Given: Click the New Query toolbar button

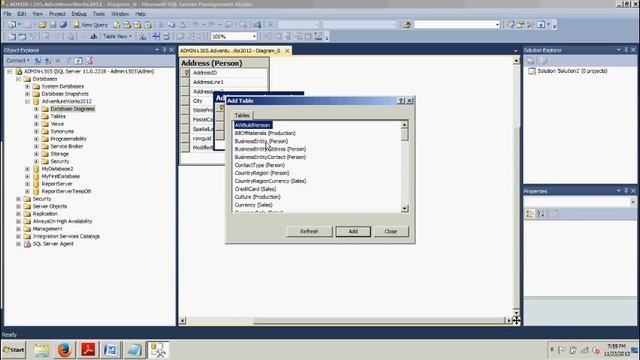Looking at the screenshot, I should [x=91, y=25].
